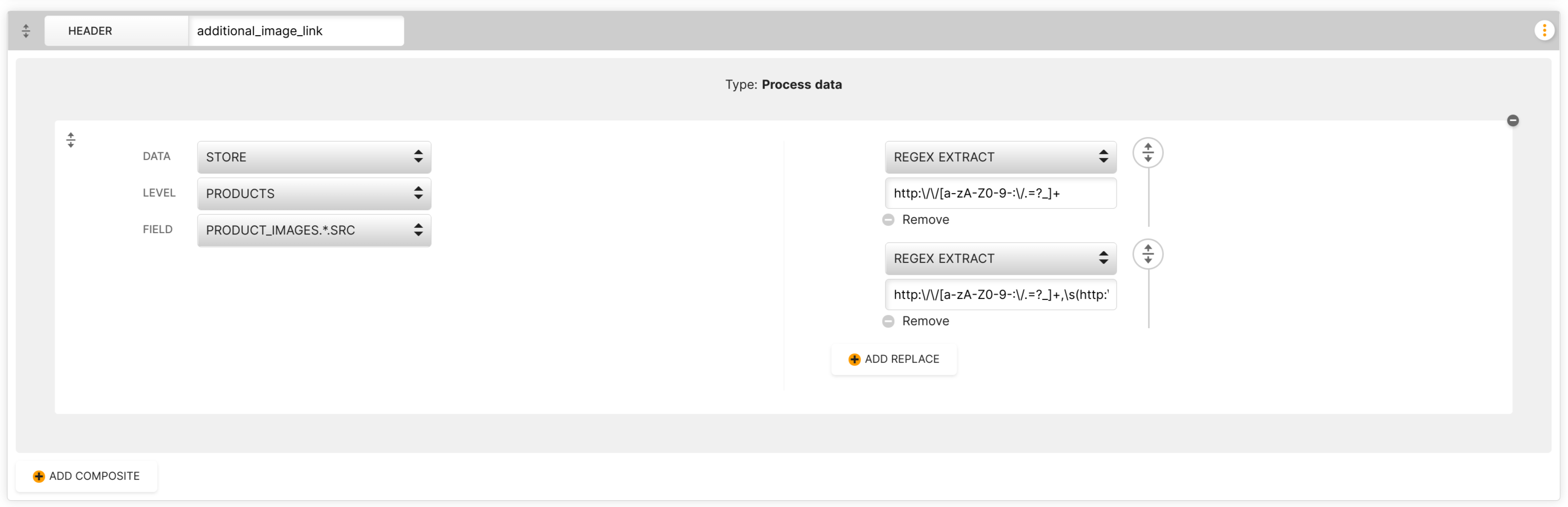Viewport: 1568px width, 507px height.
Task: Click the first Remove link text
Action: coord(925,220)
